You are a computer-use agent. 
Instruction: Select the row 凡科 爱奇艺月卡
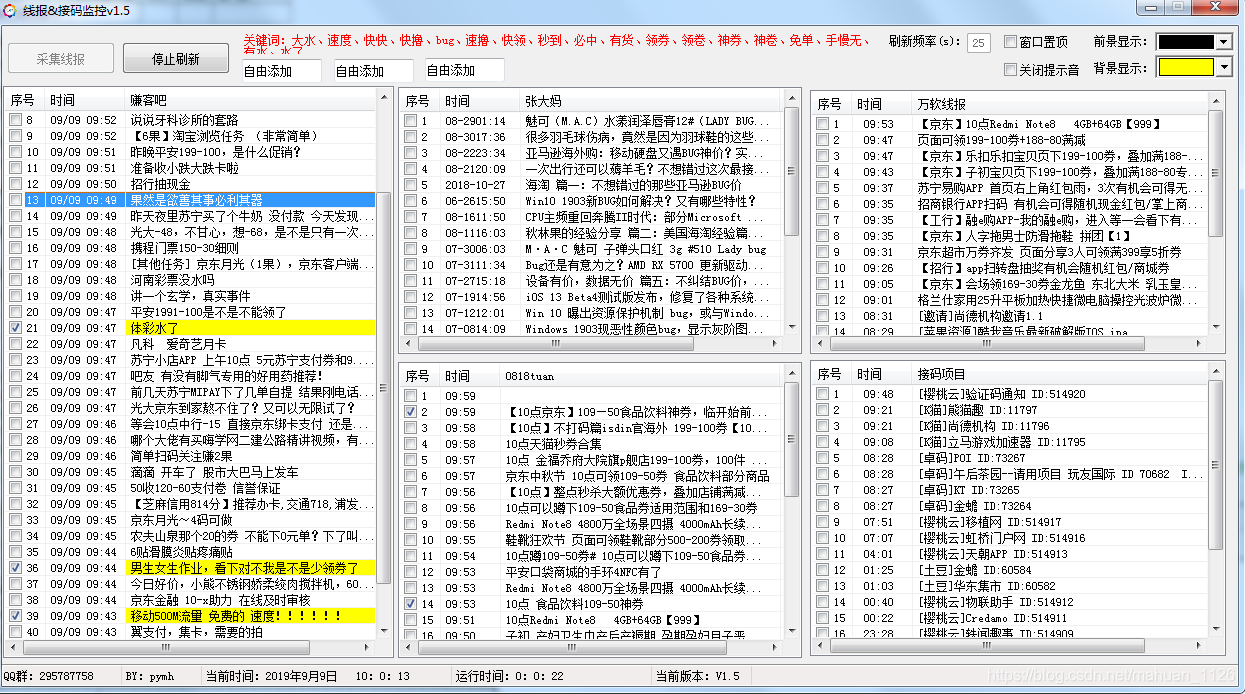(191, 344)
